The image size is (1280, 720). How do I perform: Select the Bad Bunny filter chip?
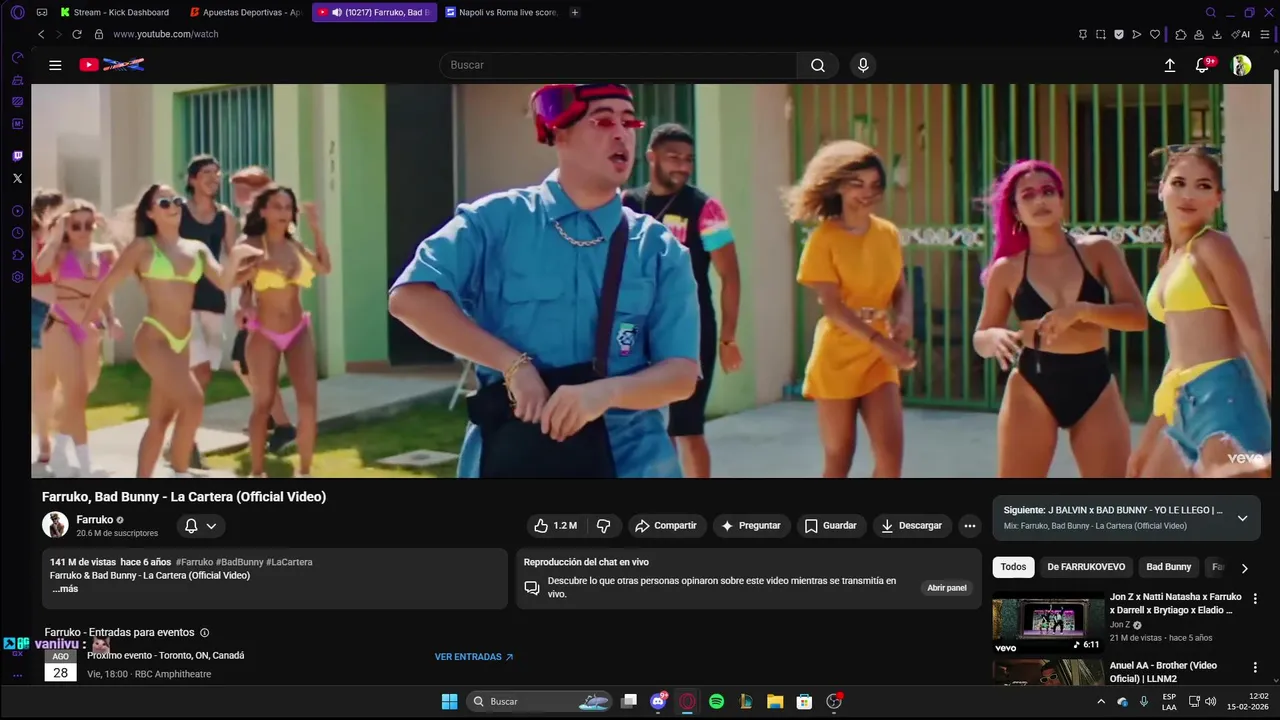click(1168, 567)
